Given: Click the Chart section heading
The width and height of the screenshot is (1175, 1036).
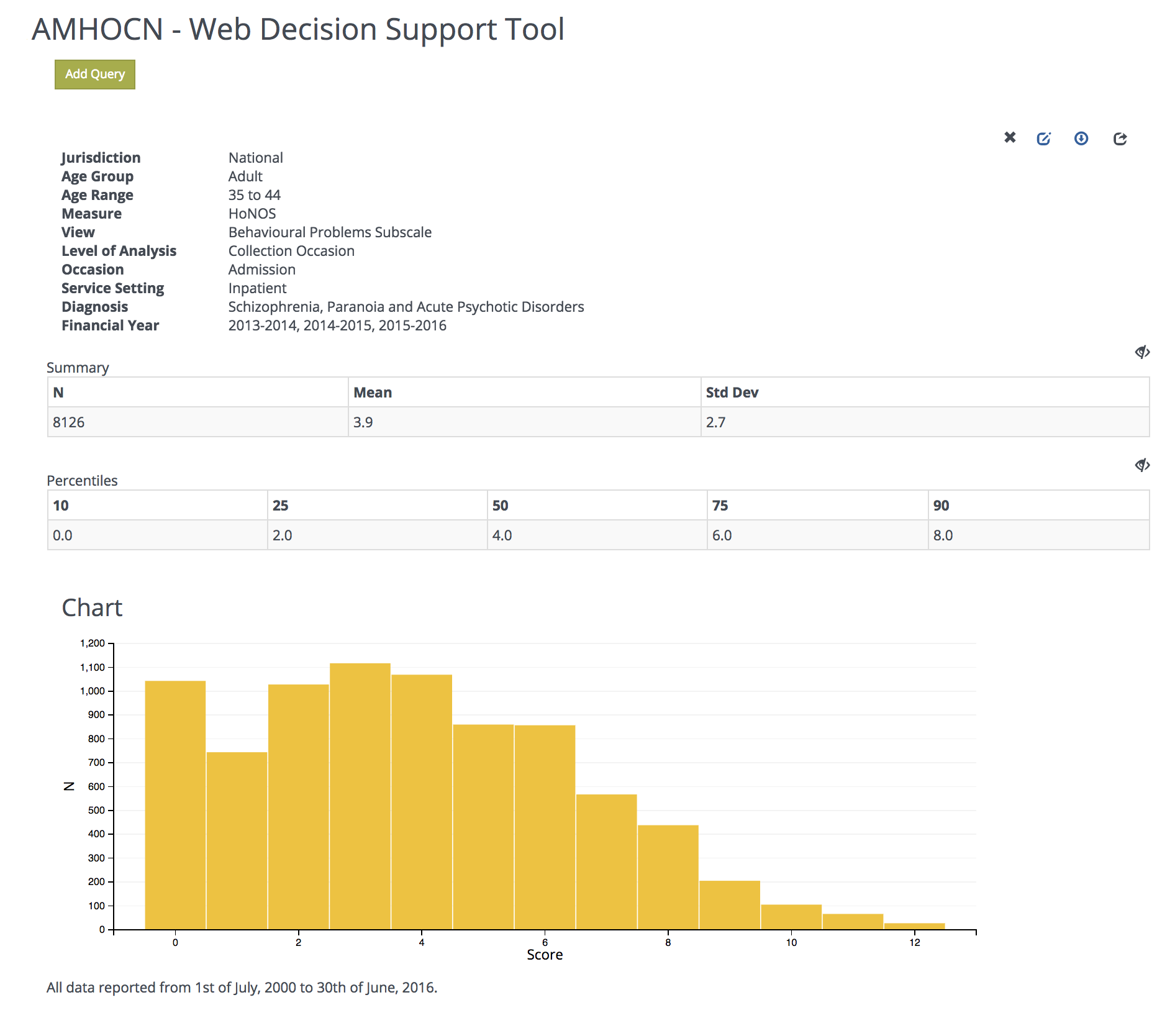Looking at the screenshot, I should [92, 607].
